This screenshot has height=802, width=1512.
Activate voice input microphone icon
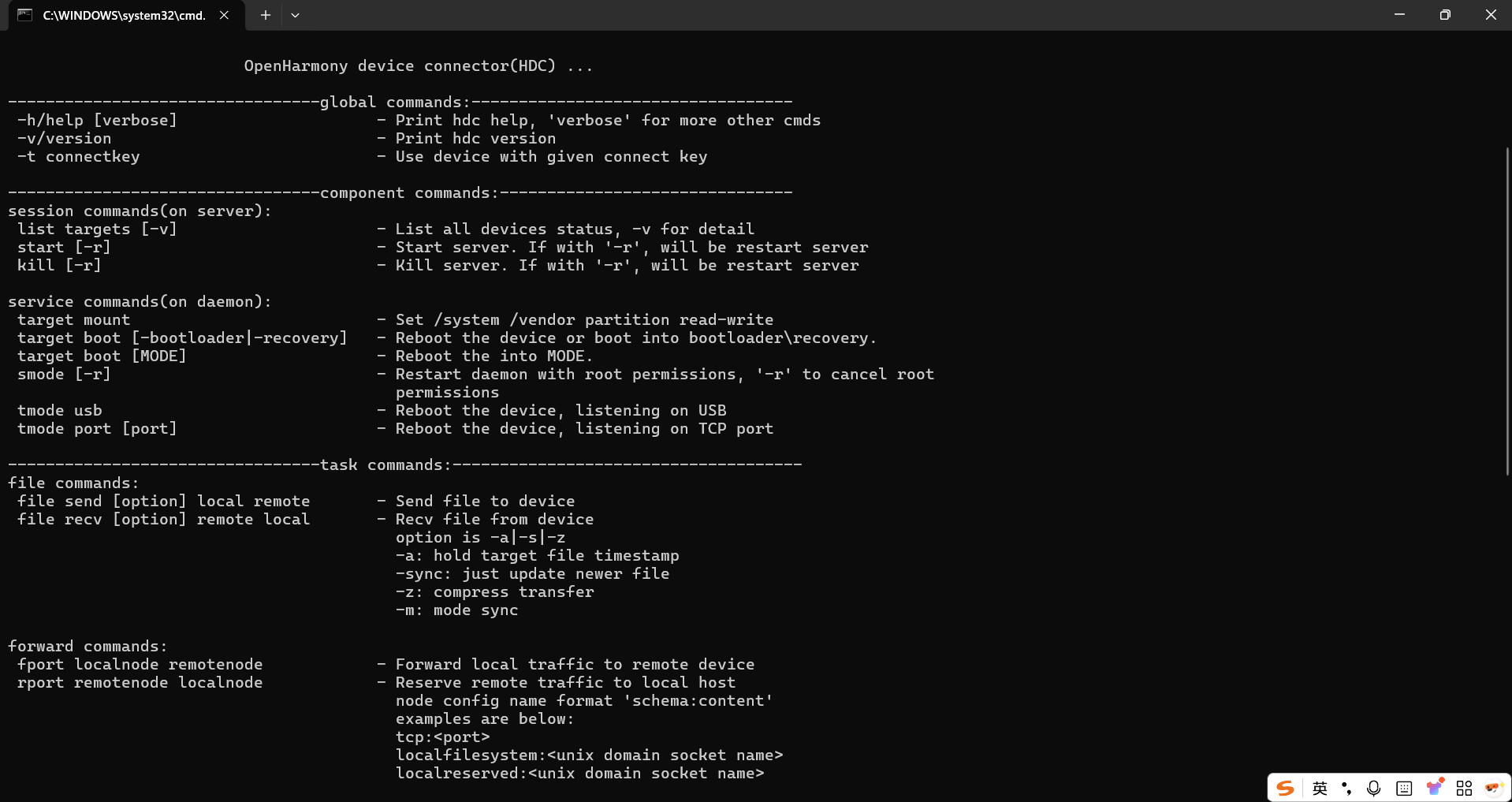coord(1374,788)
